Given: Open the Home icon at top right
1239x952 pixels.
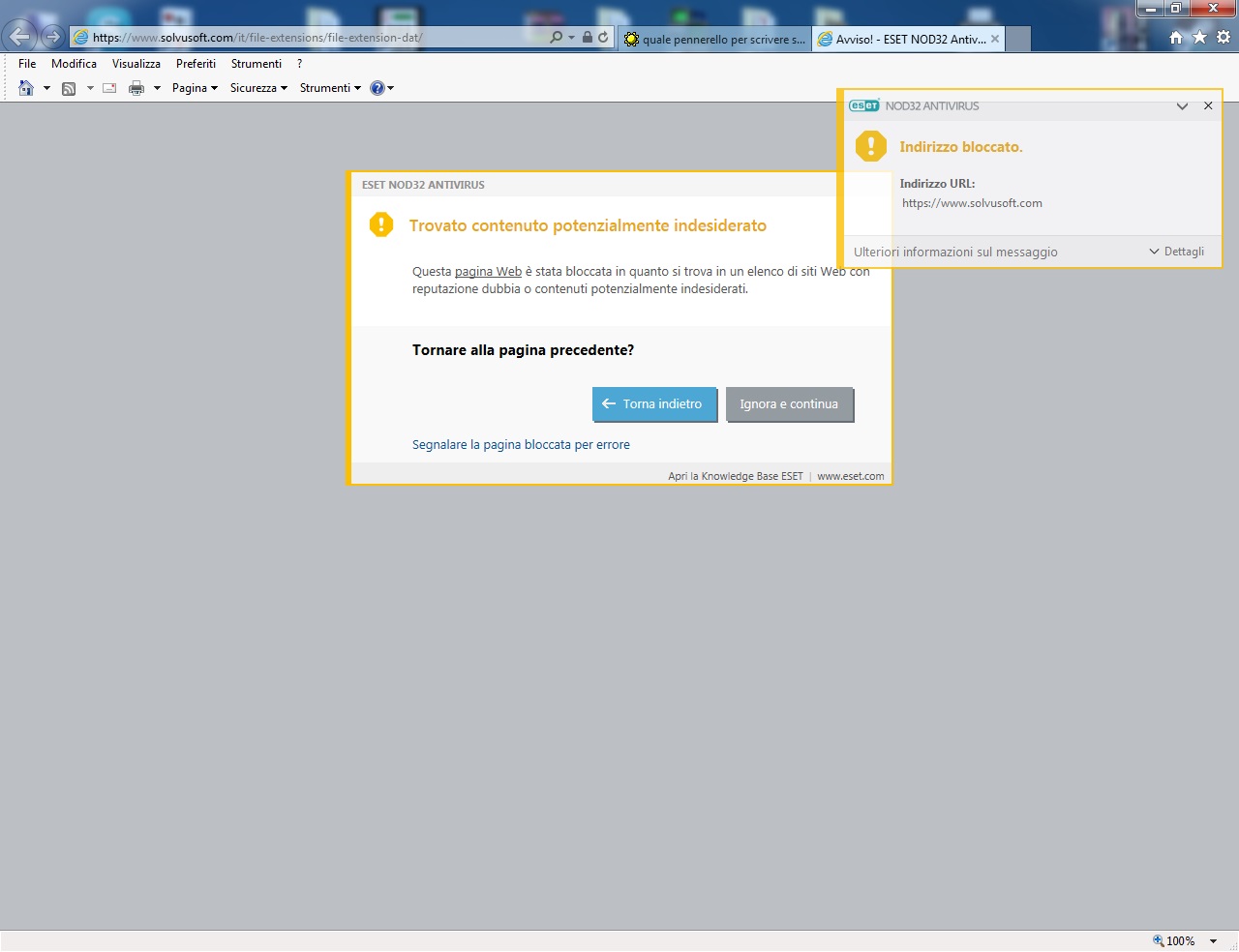Looking at the screenshot, I should [x=1176, y=37].
